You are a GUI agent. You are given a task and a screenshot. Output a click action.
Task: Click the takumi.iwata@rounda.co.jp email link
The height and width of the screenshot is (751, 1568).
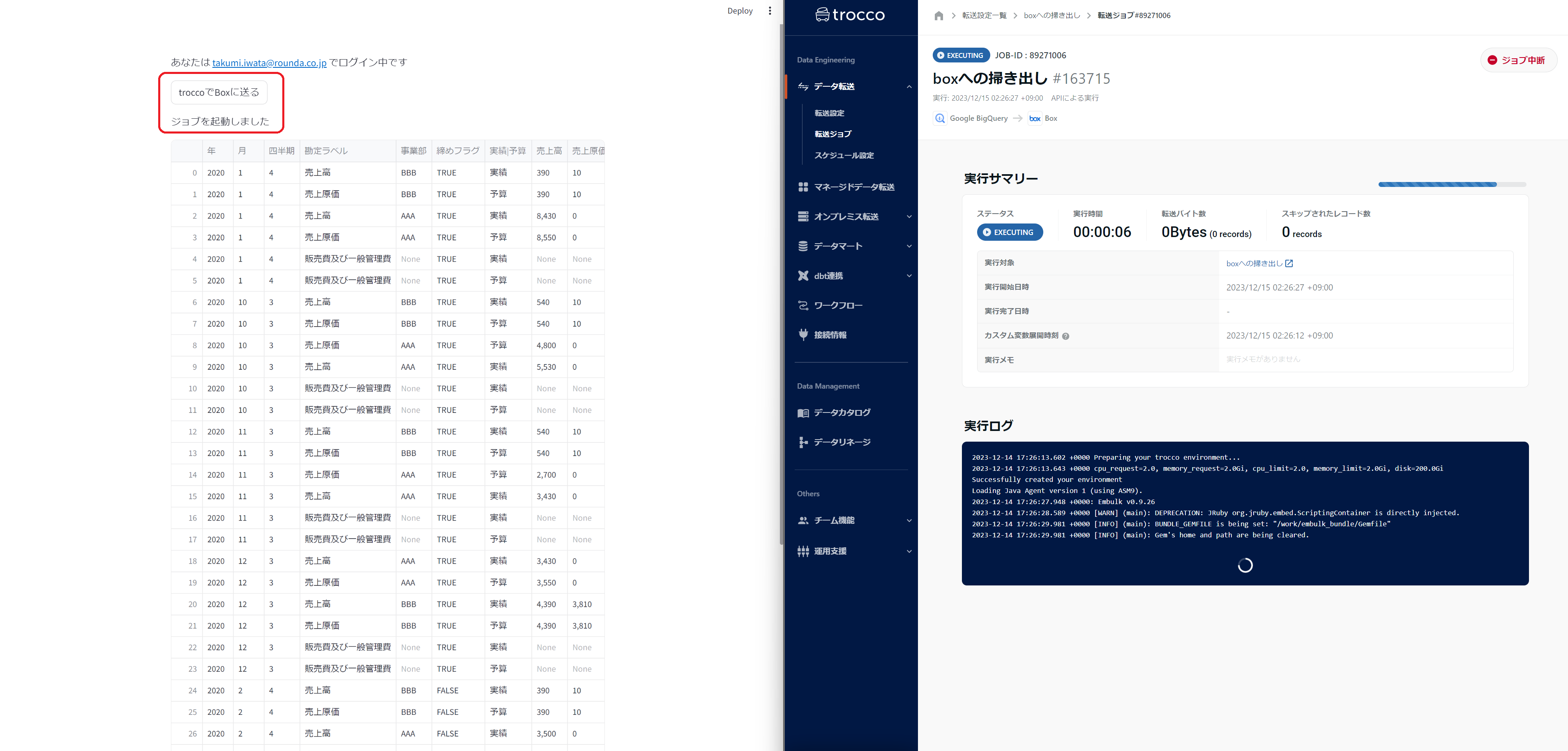pyautogui.click(x=269, y=63)
